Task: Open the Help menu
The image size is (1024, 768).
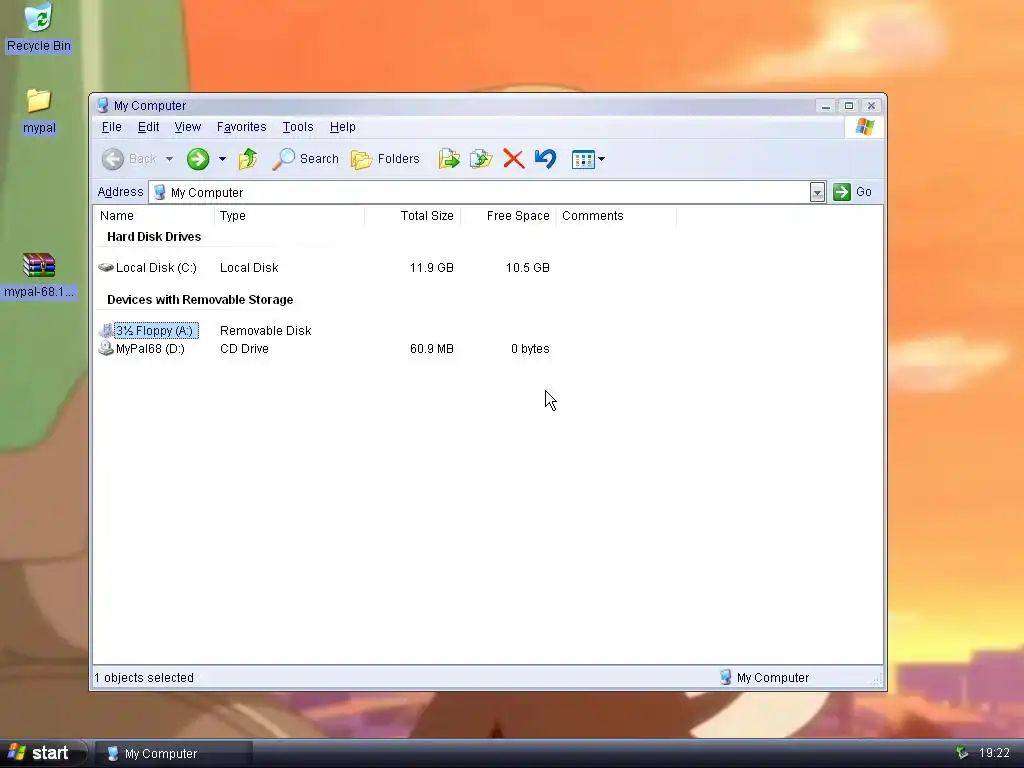Action: pyautogui.click(x=342, y=127)
